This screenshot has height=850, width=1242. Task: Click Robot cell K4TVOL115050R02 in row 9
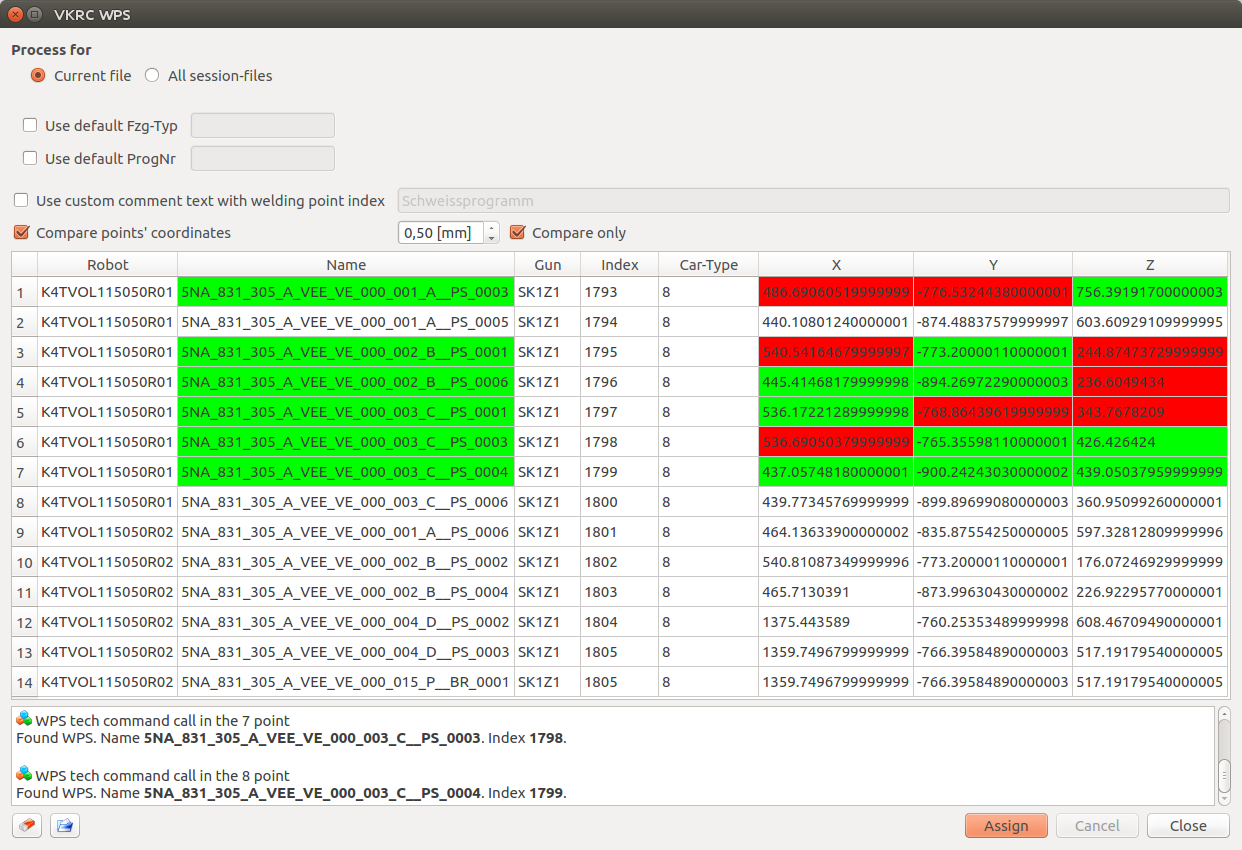[x=108, y=532]
